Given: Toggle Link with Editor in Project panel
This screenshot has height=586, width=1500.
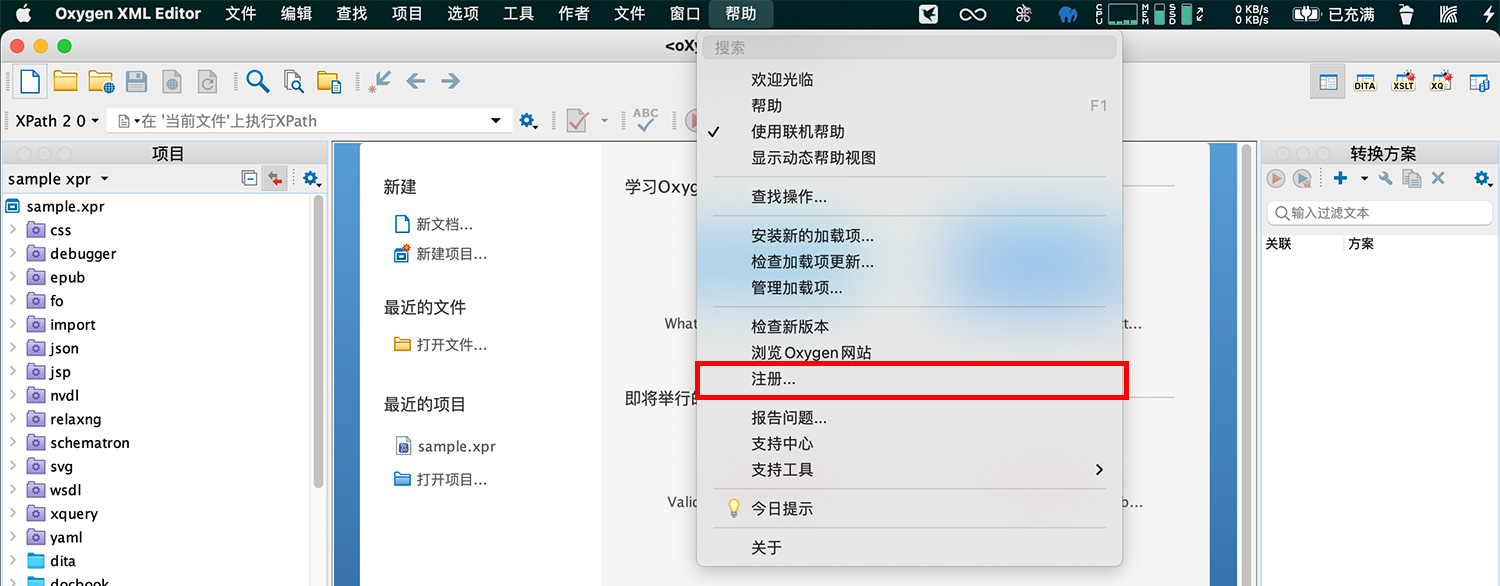Looking at the screenshot, I should [274, 178].
